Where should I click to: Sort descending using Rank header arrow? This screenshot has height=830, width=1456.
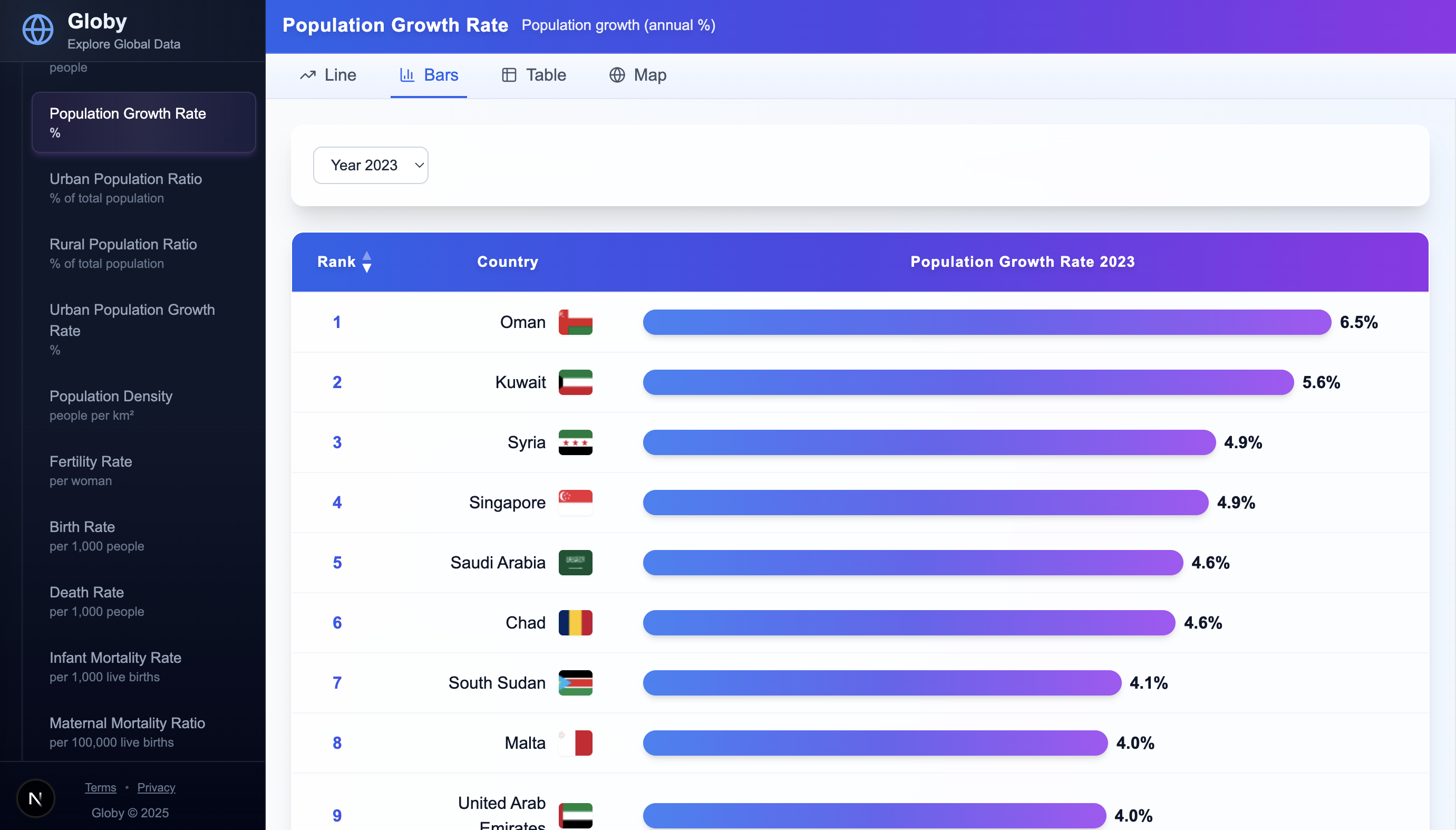[x=366, y=267]
